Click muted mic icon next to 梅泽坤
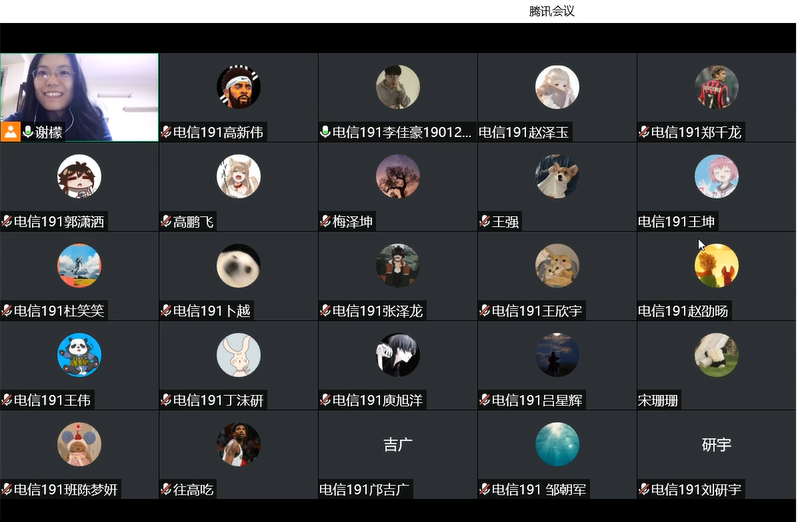 click(325, 222)
